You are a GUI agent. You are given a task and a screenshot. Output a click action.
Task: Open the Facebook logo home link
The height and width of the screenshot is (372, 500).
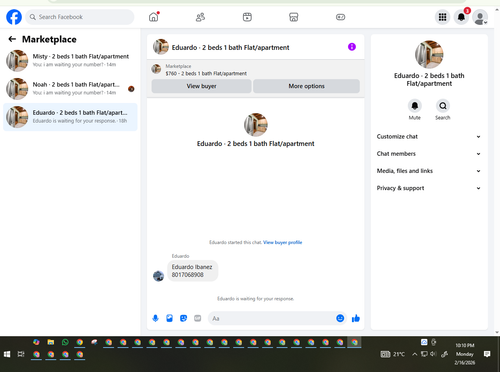tap(14, 17)
